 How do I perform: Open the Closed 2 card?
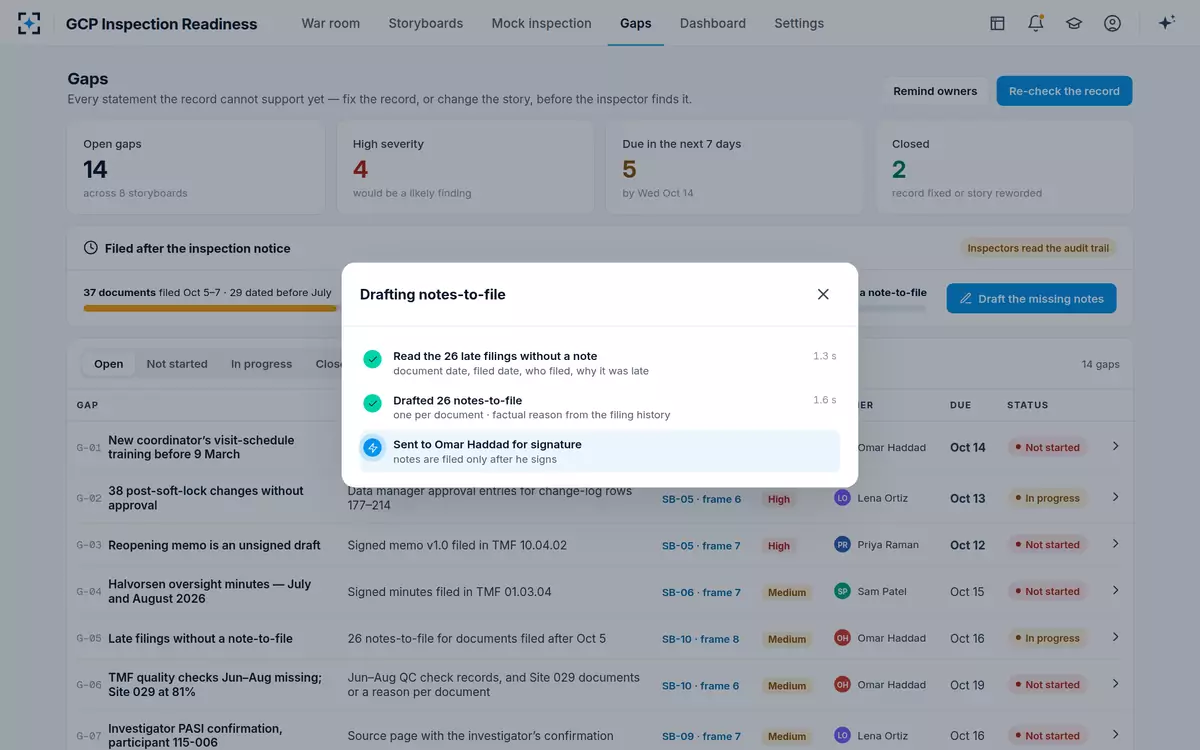click(1004, 167)
